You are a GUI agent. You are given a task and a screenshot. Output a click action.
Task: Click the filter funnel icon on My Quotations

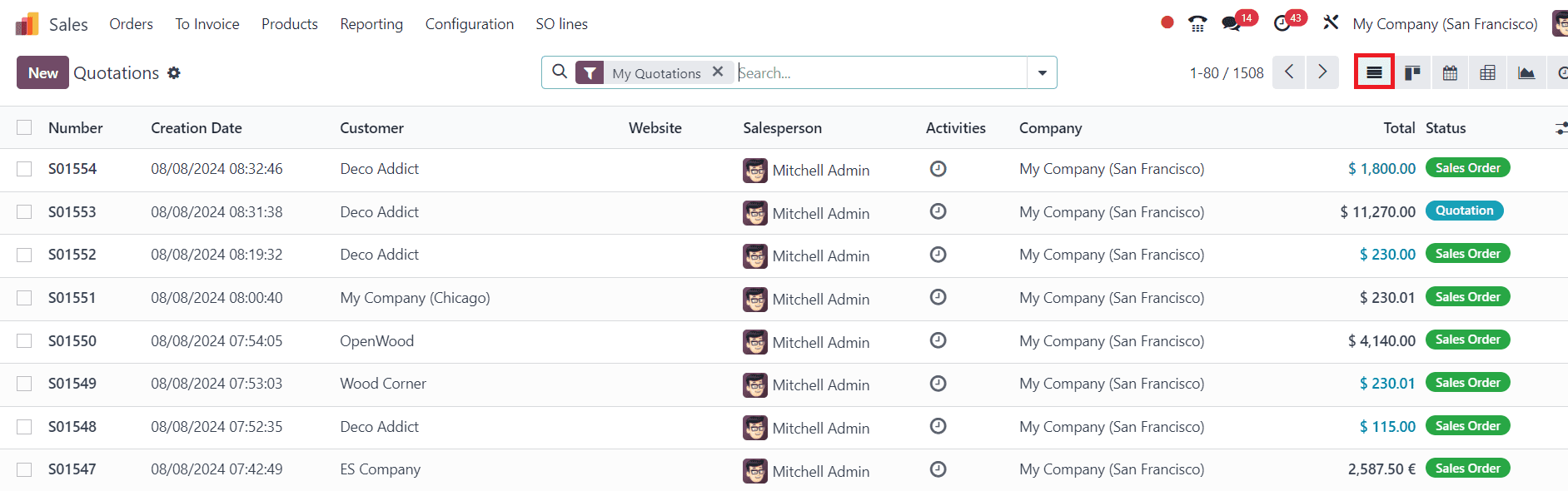[x=590, y=73]
